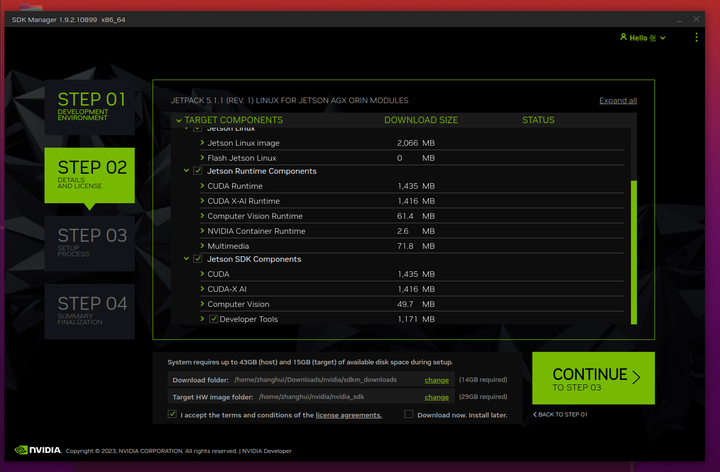Close the SDK Manager window
The image size is (720, 472).
click(696, 19)
